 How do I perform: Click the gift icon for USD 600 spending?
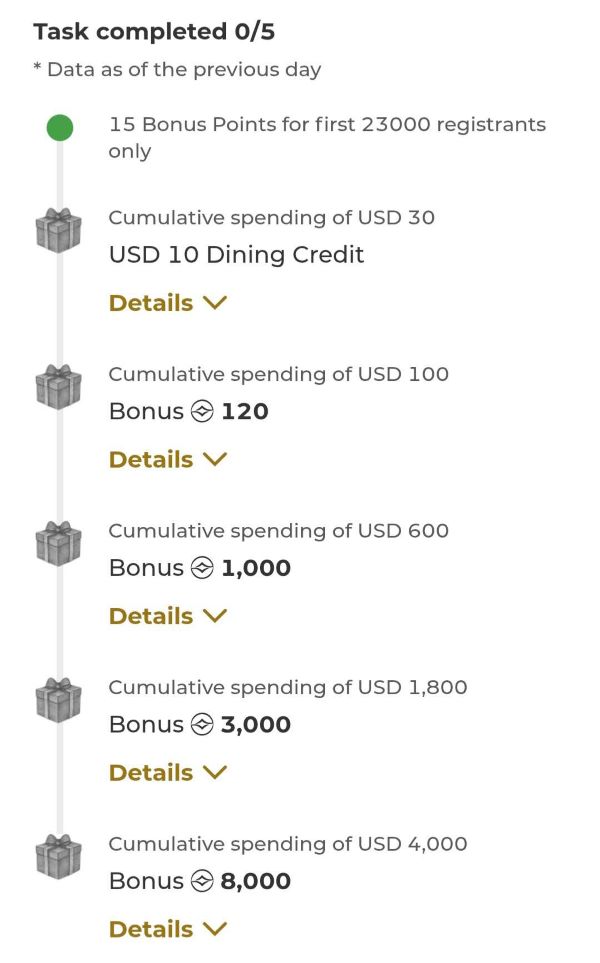coord(59,543)
